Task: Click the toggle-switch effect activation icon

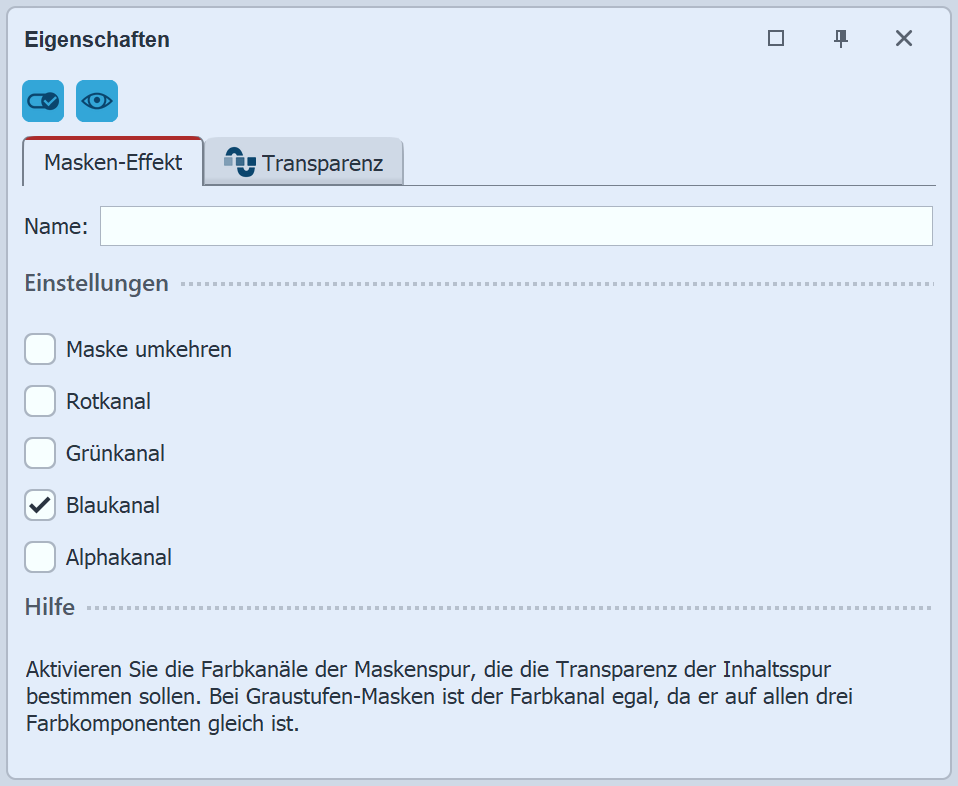Action: click(42, 100)
